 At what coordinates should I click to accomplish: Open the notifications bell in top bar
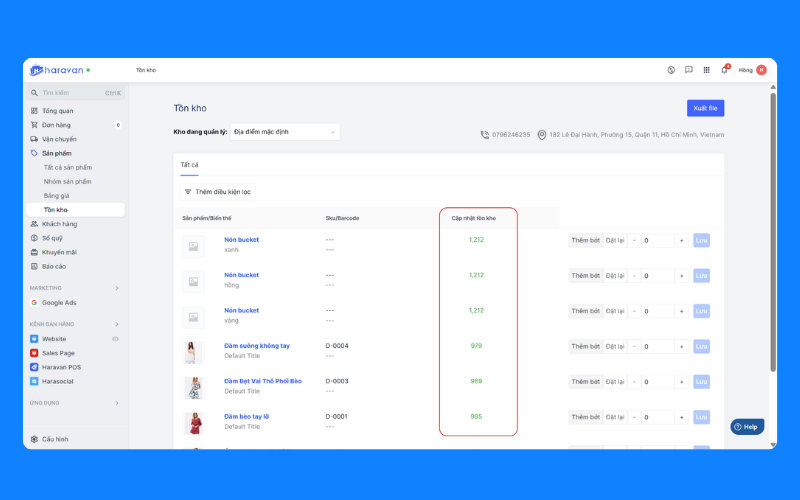click(x=725, y=70)
